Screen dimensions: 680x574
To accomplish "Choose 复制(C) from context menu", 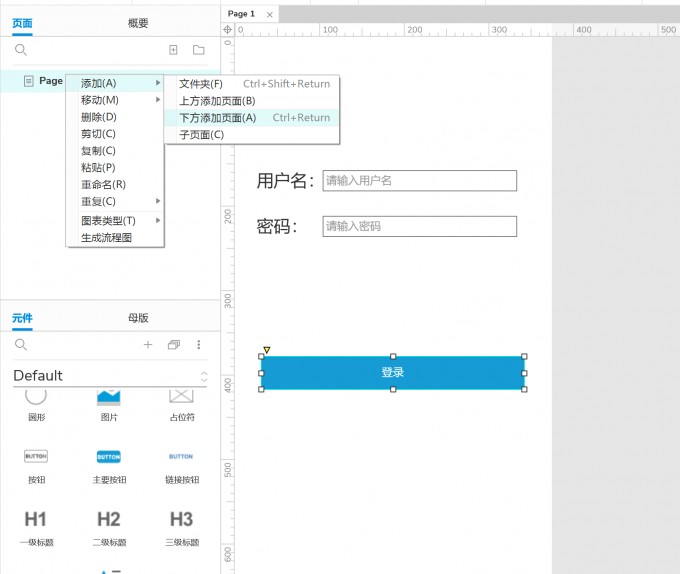I will pyautogui.click(x=115, y=151).
